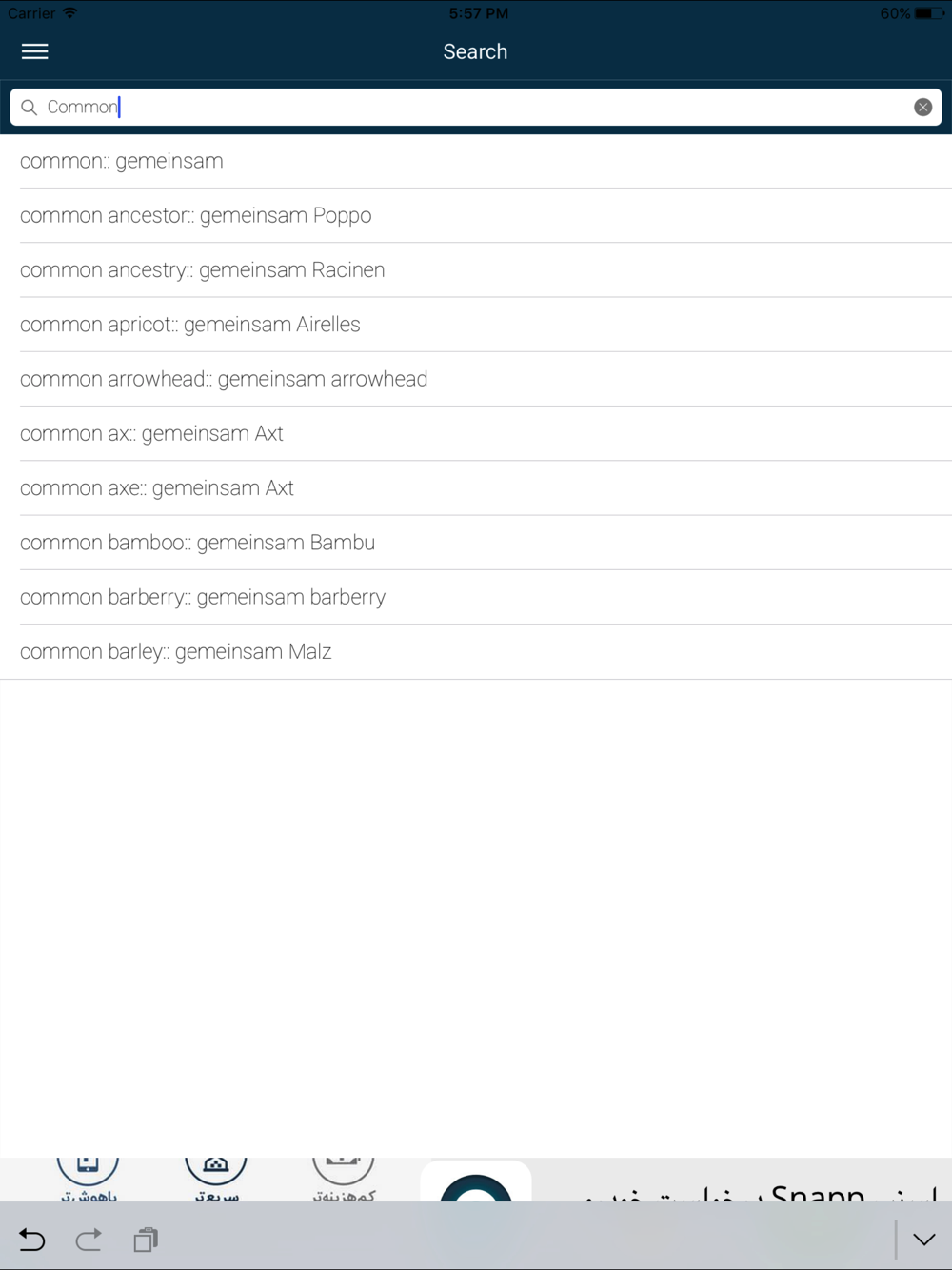Tap 'common ax:: gemeinsam Axt' row
Viewport: 952px width, 1270px height.
click(x=476, y=433)
